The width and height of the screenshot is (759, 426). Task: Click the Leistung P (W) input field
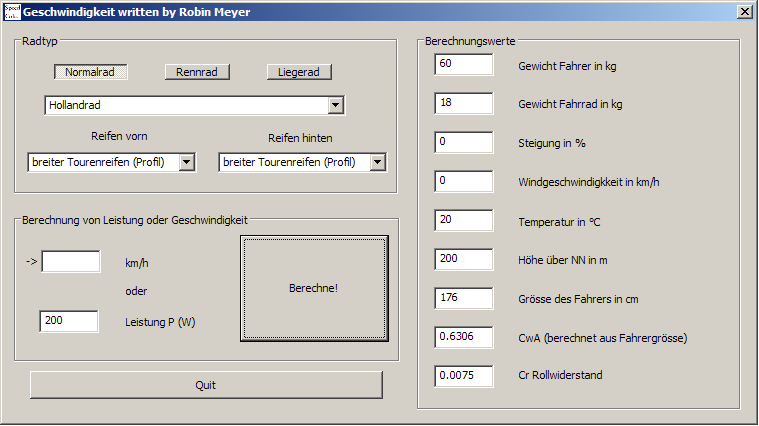click(x=69, y=321)
